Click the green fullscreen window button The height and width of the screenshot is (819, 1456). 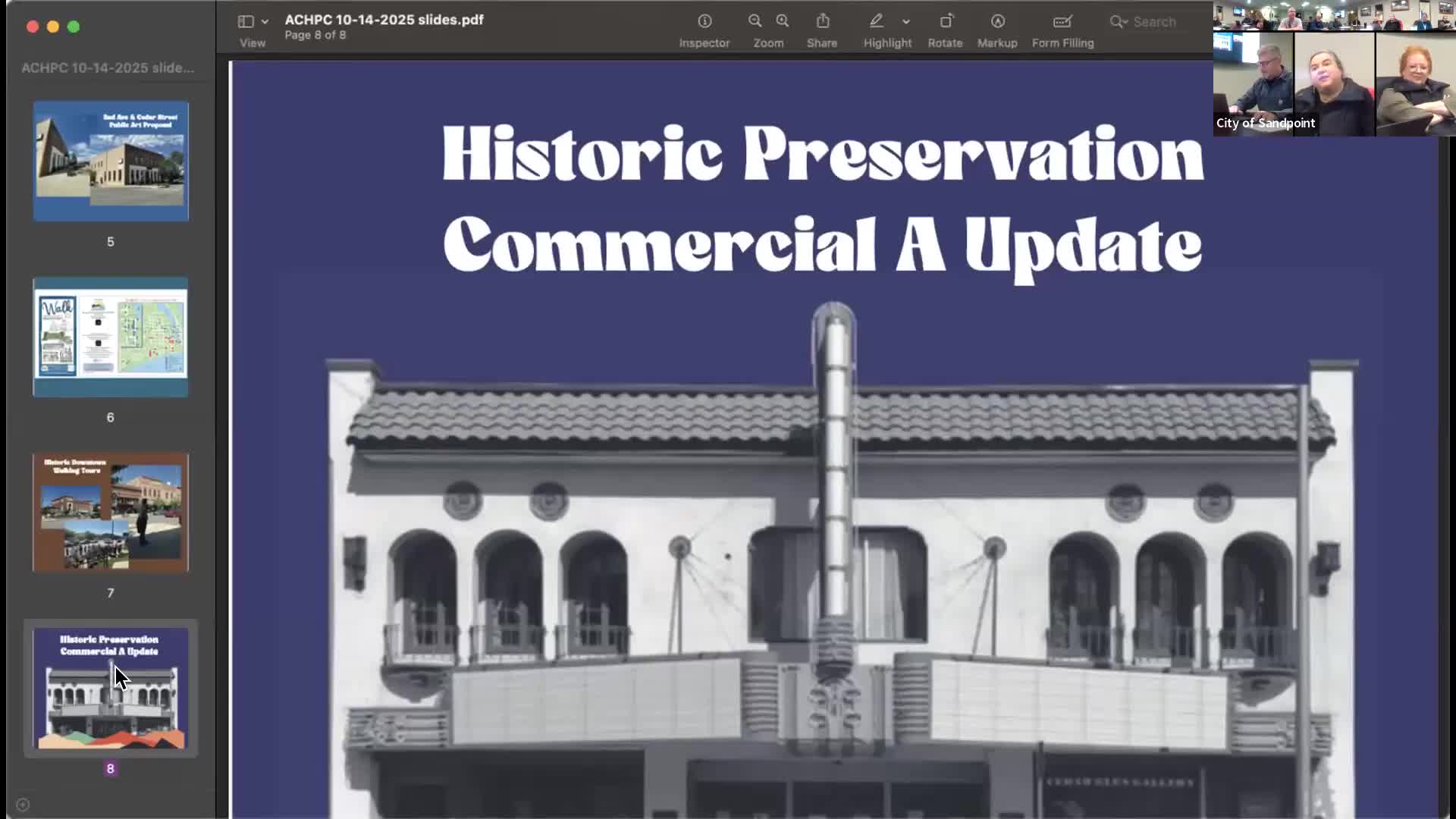coord(74,27)
